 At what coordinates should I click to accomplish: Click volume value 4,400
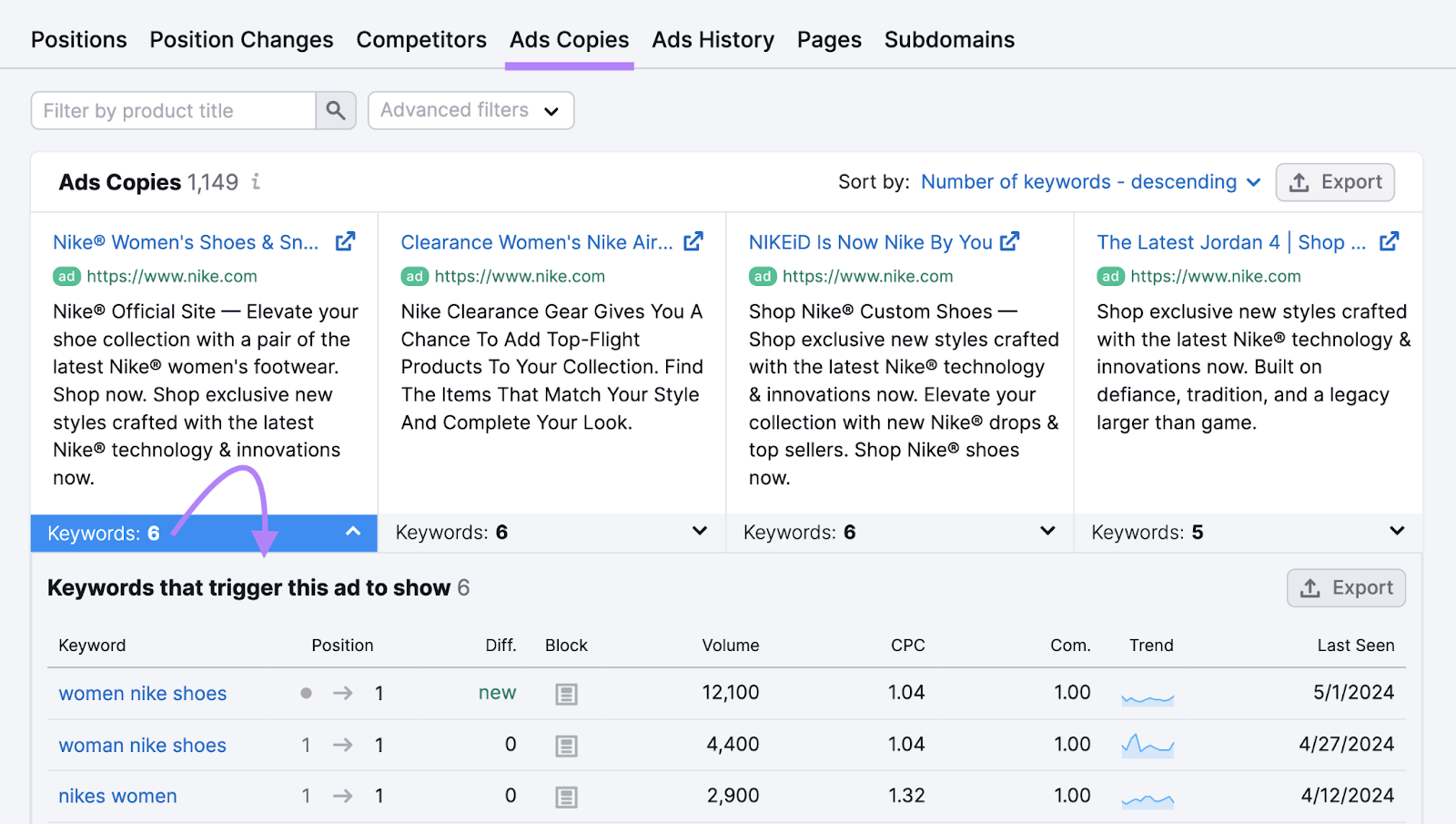pos(733,745)
